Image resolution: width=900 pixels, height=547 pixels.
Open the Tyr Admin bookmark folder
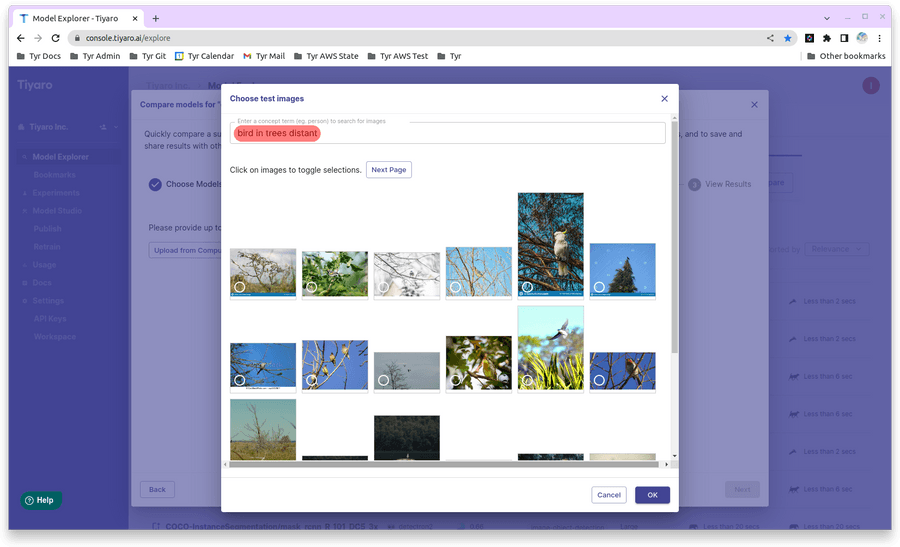coord(95,56)
